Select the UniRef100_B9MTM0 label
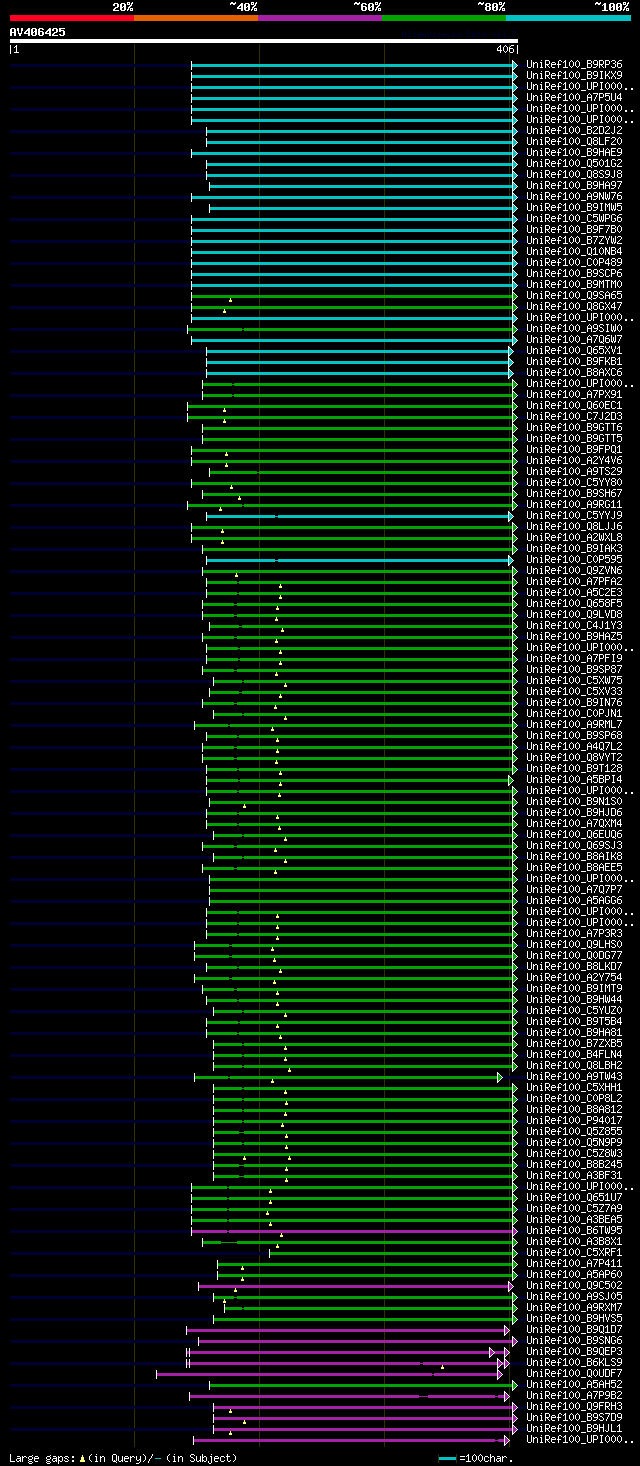Screen dimensions: 640x1466 pos(574,284)
